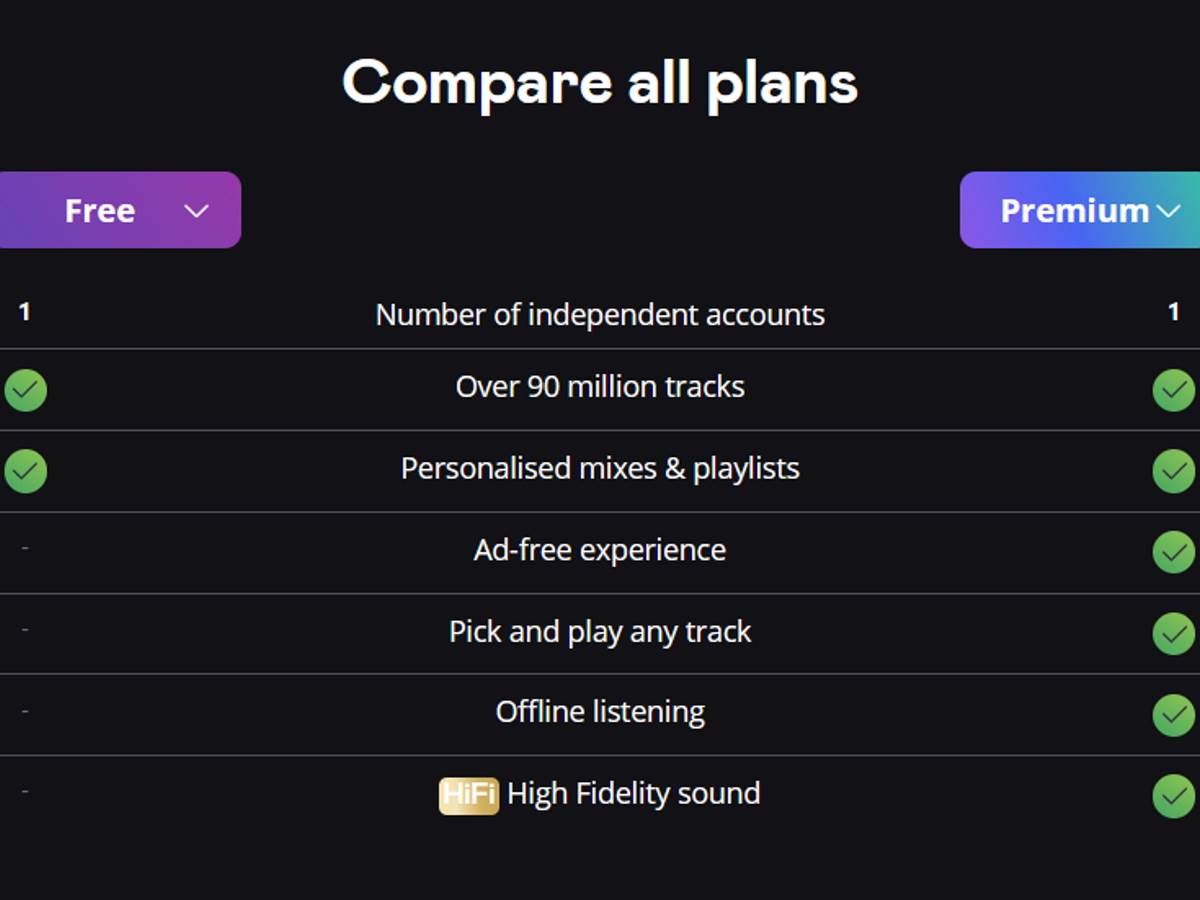Click the Premium Over 90 million tracks checkmark
Screen dimensions: 1200x900
pyautogui.click(x=1173, y=389)
